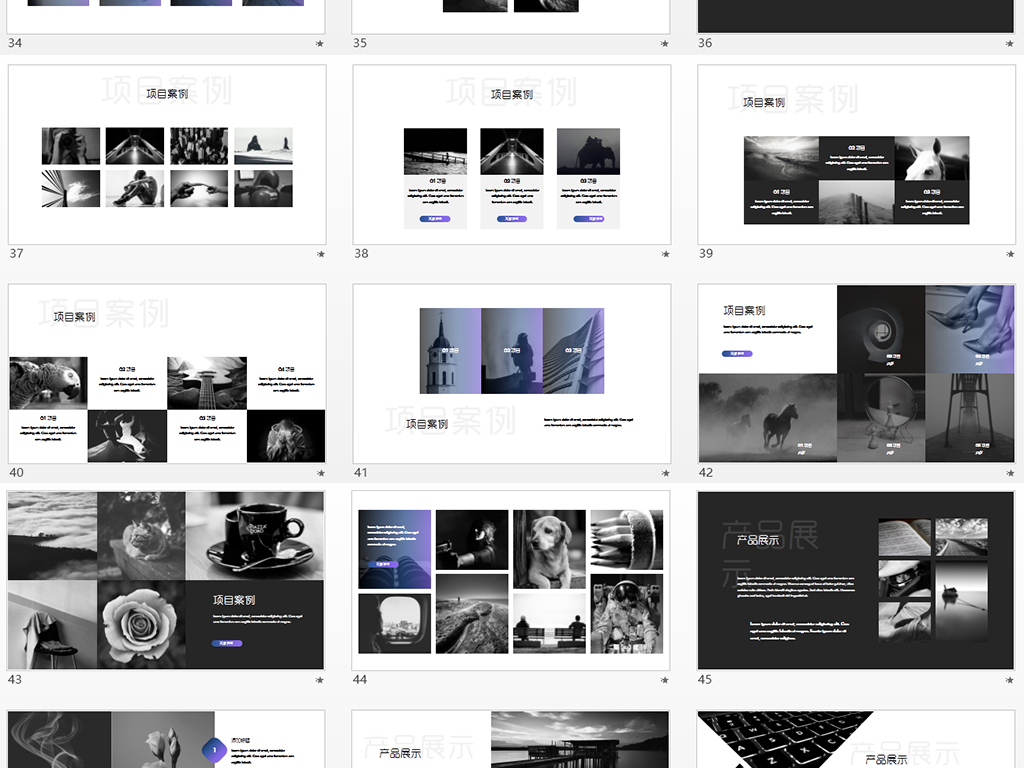Click the animation star under slide 35

click(665, 44)
